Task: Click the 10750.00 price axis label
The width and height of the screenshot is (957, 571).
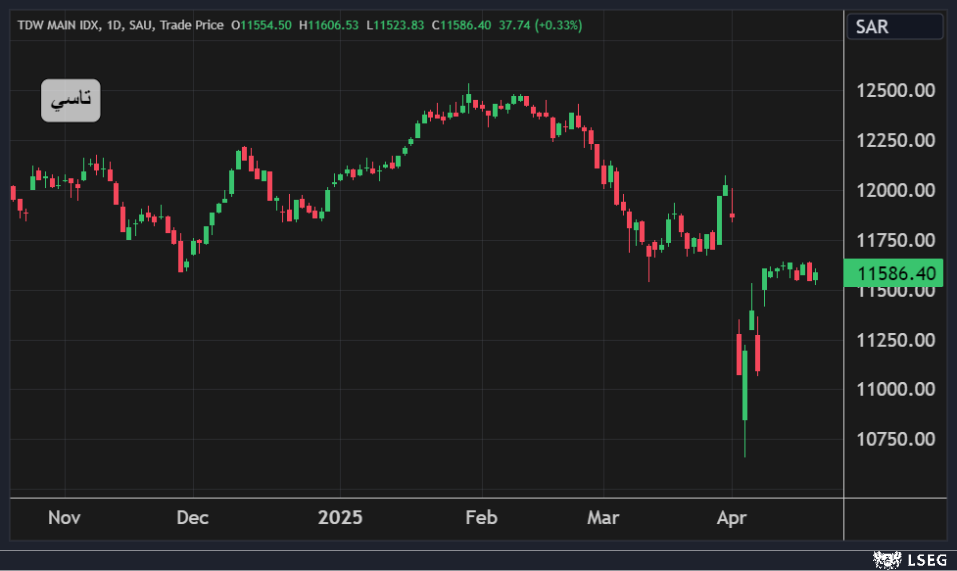Action: (895, 440)
